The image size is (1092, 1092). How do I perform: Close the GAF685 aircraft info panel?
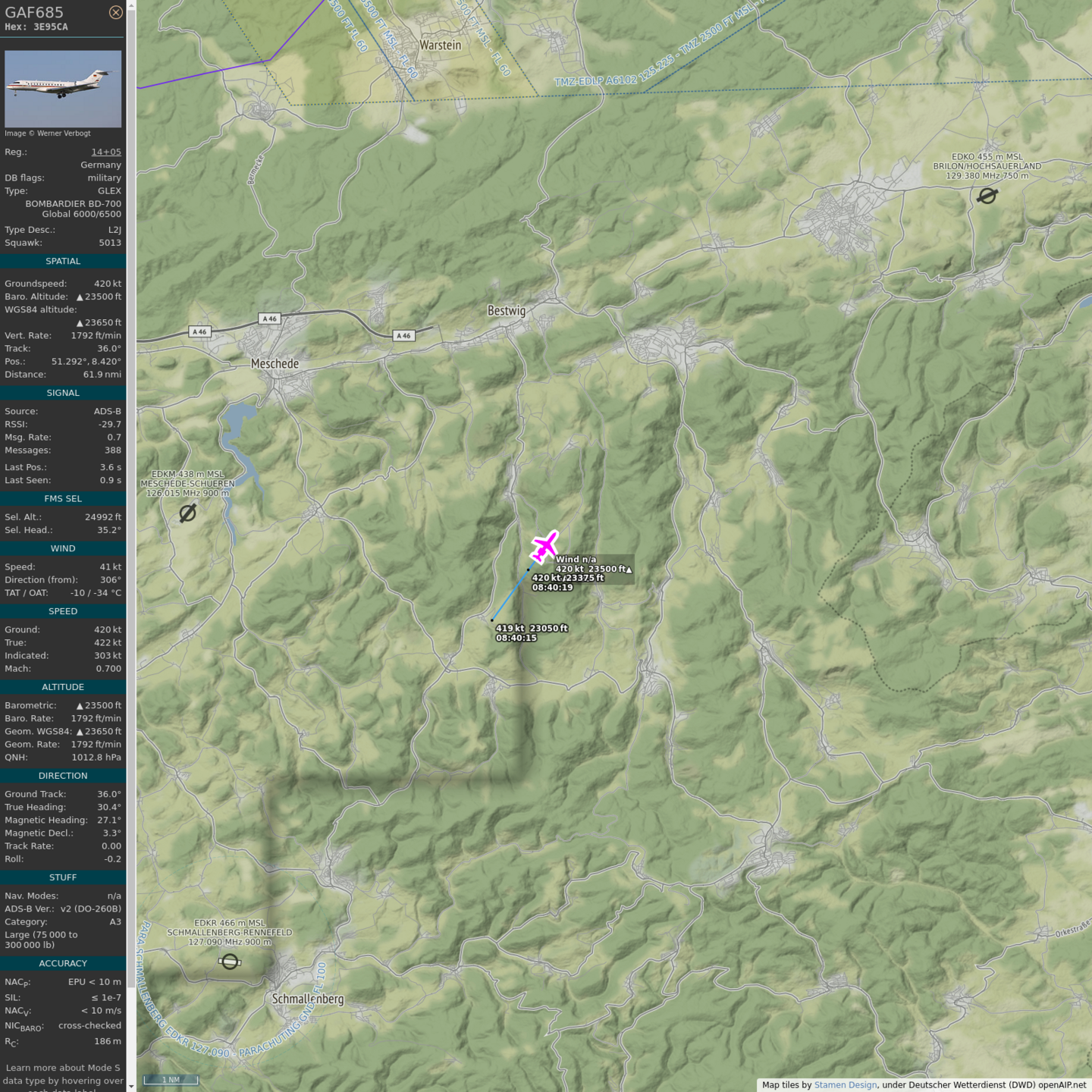click(115, 12)
